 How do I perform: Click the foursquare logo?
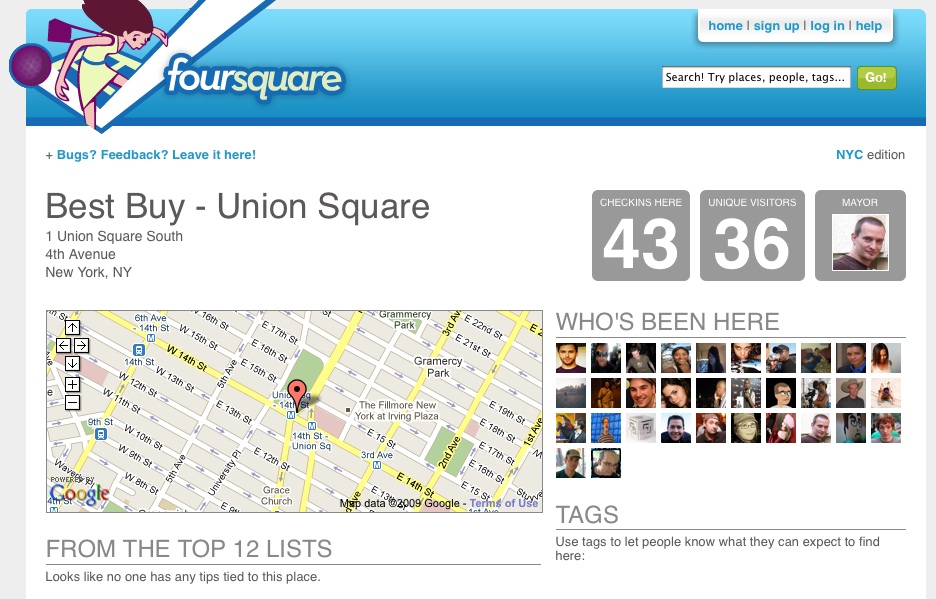pos(255,78)
